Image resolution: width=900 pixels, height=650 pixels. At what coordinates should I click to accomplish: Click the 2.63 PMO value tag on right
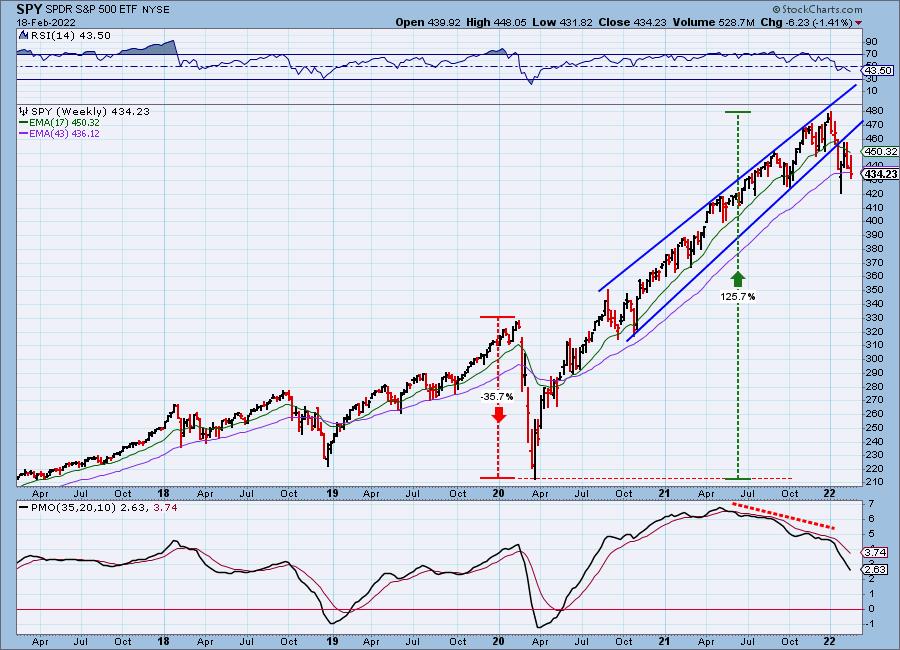point(875,569)
